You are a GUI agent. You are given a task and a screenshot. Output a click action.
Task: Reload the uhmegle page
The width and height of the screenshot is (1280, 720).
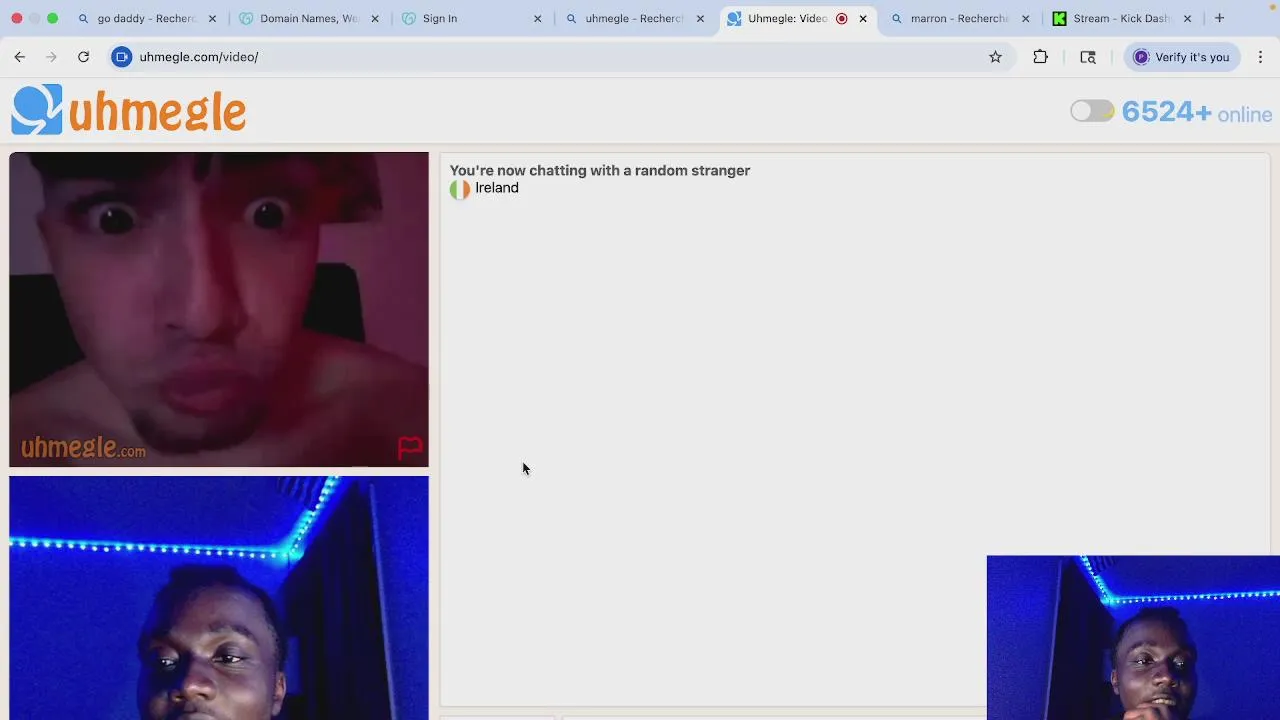[84, 57]
